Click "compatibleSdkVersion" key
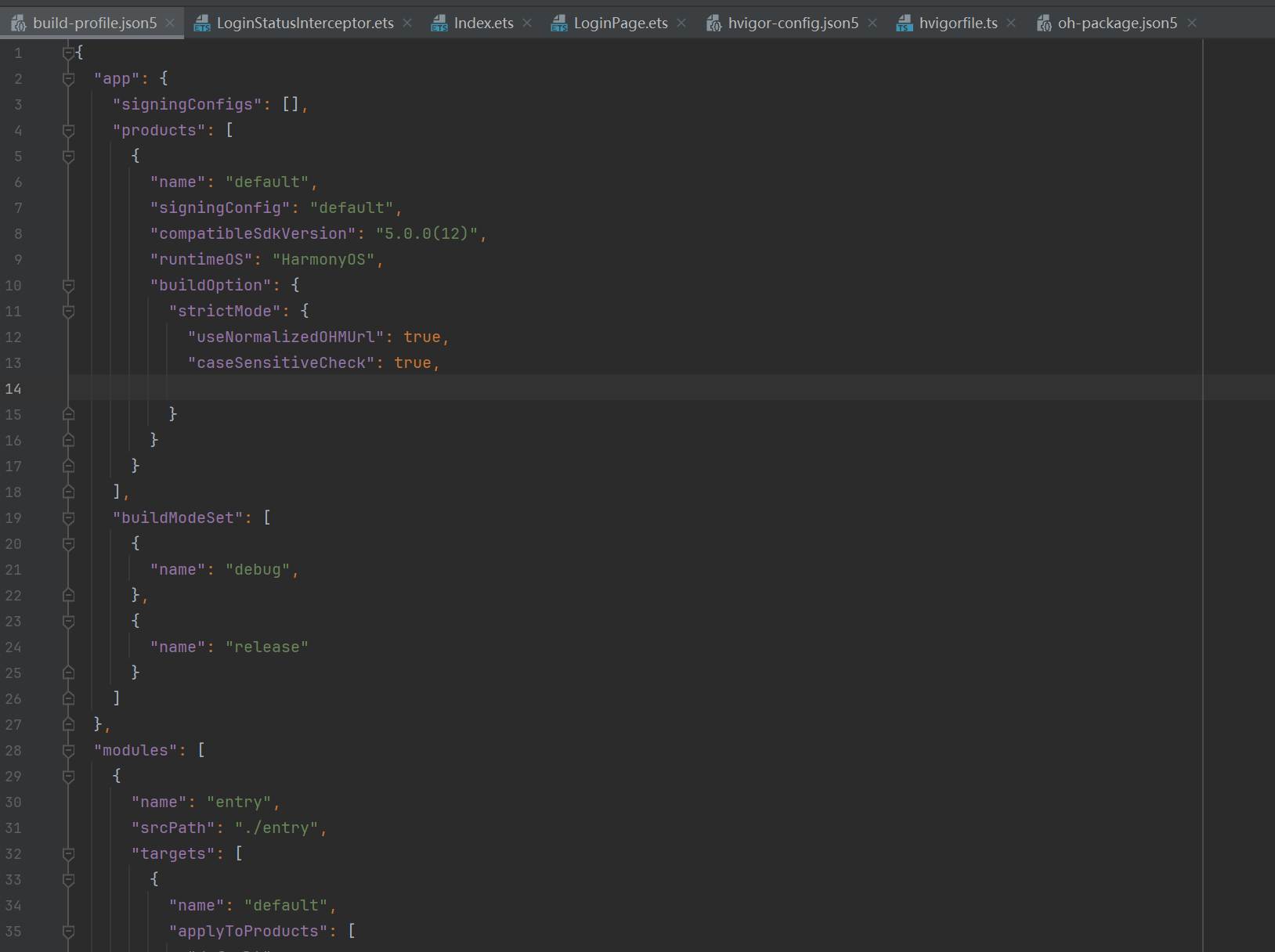This screenshot has width=1275, height=952. tap(253, 234)
